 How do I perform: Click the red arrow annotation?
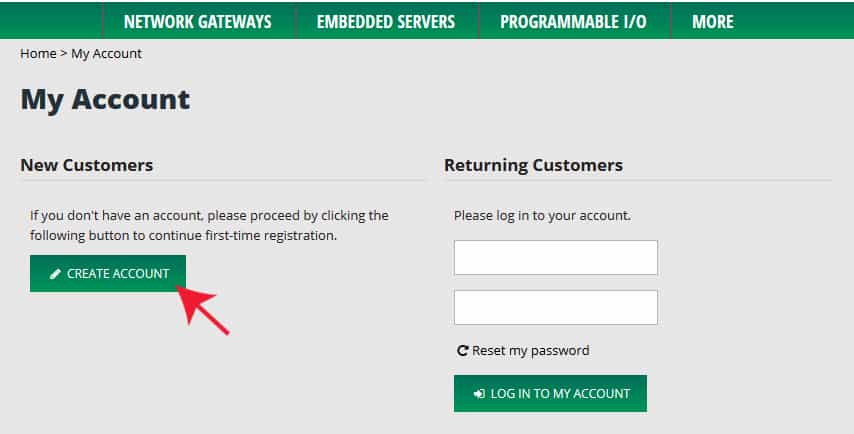point(202,309)
